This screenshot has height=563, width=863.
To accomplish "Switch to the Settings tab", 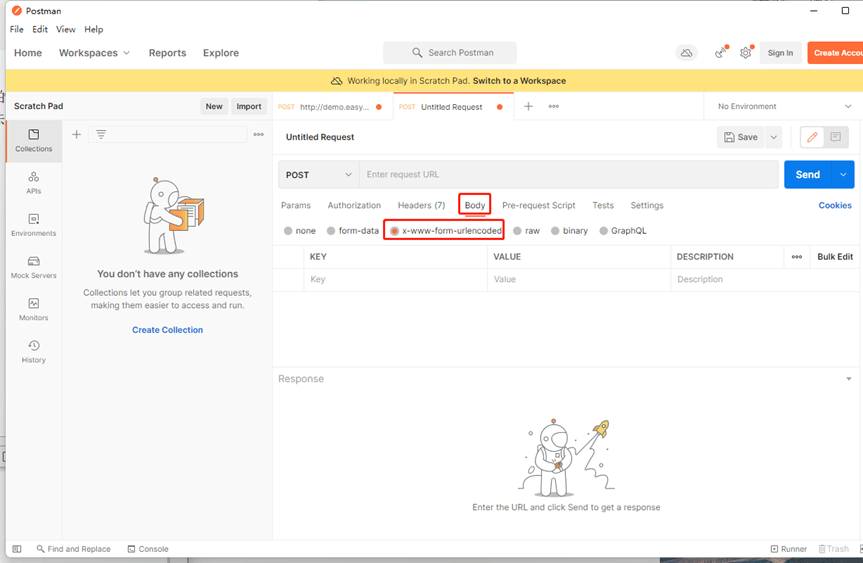I will tap(647, 205).
